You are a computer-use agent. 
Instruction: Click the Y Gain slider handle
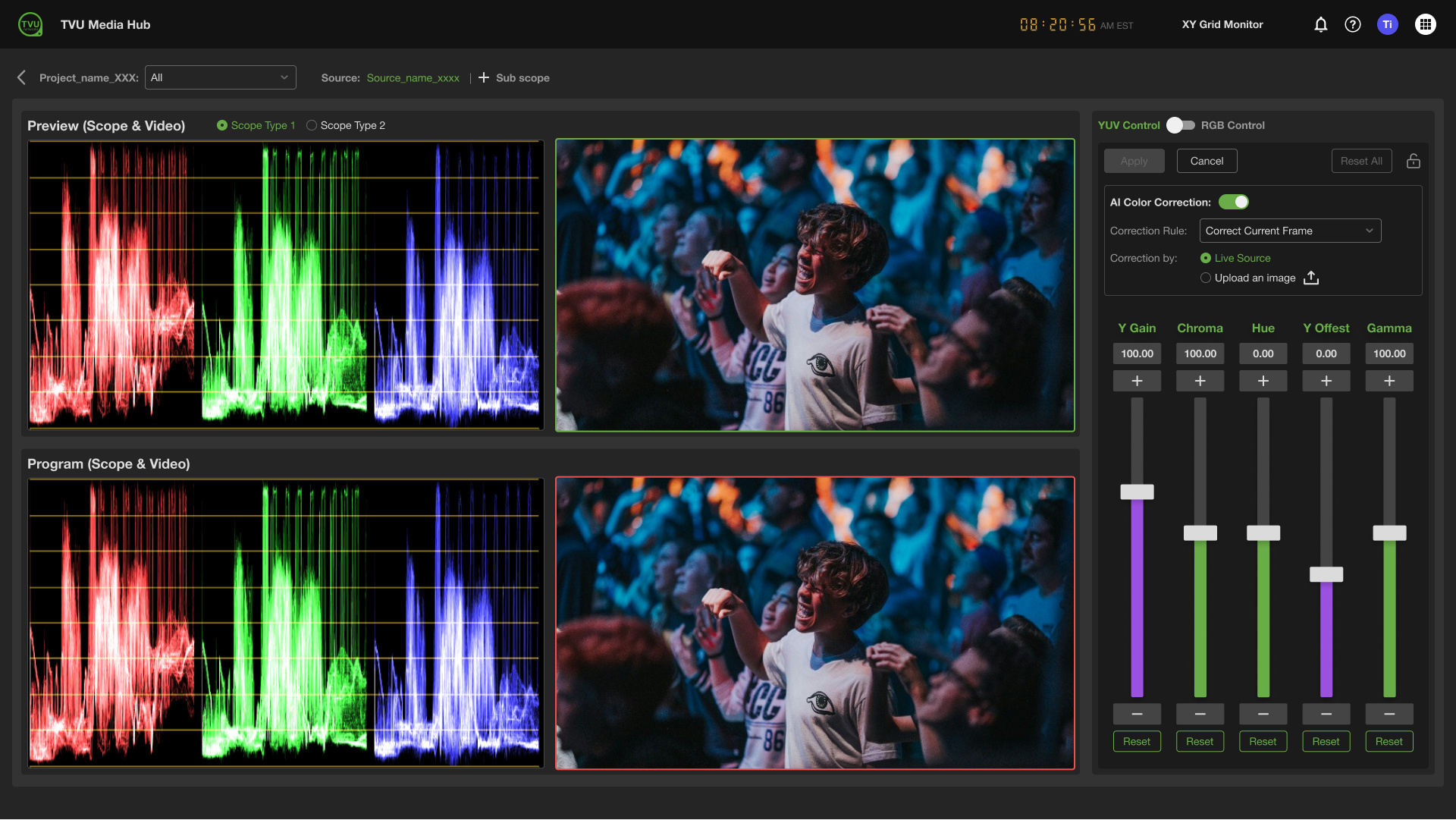1137,492
